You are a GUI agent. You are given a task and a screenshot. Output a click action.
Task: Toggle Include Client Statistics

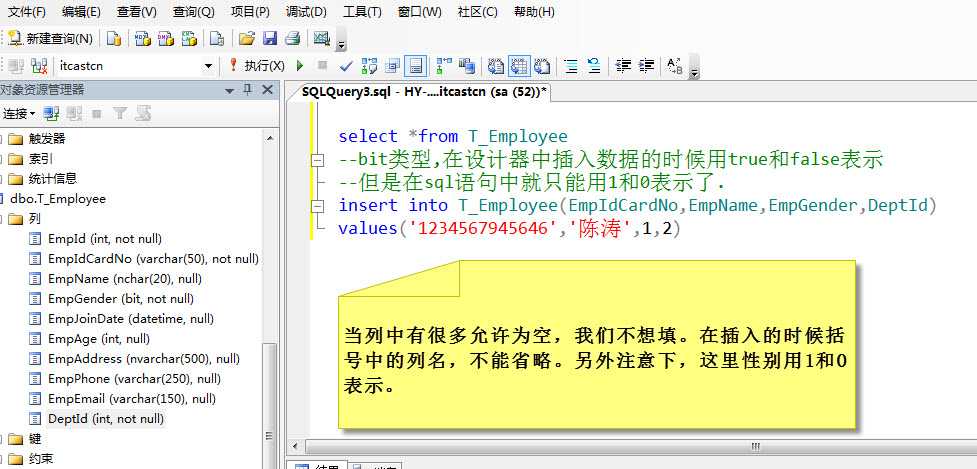[x=467, y=65]
